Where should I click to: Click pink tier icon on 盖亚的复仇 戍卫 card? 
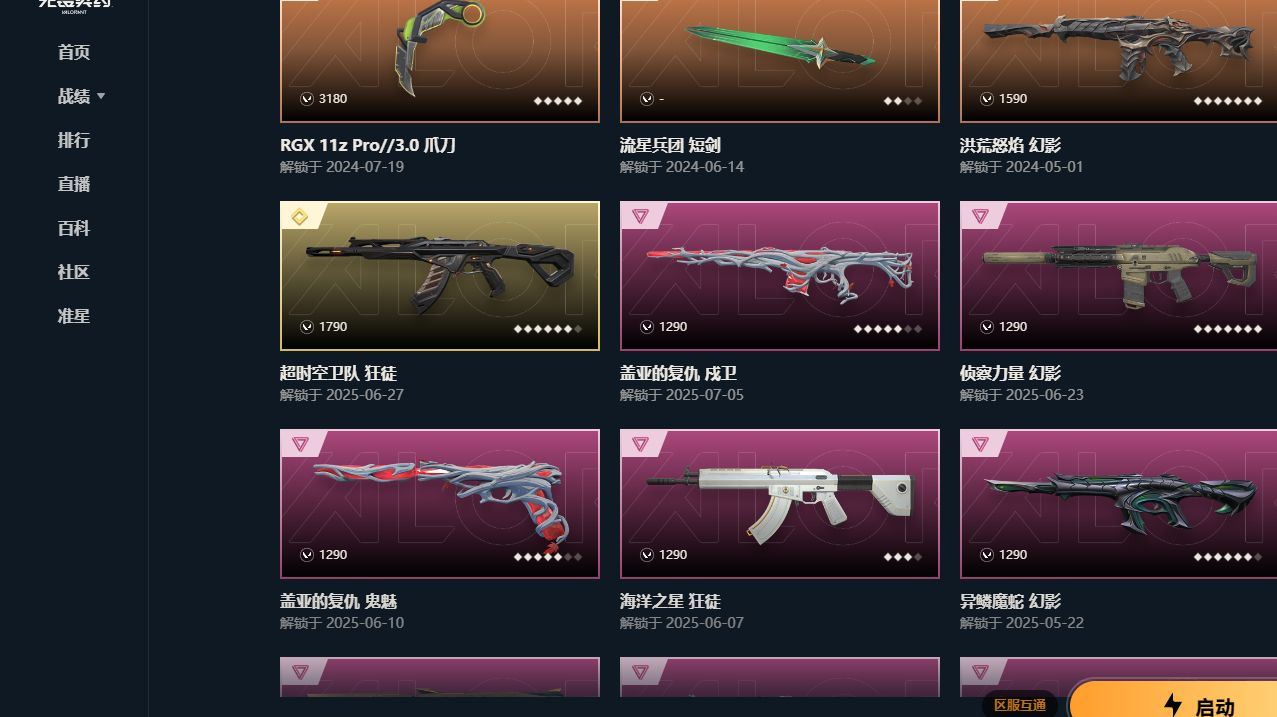tap(640, 216)
